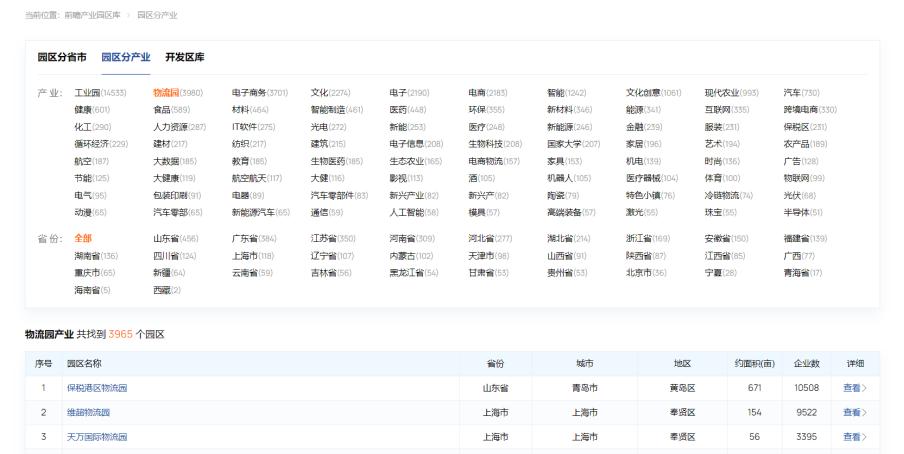Click the 省份 column header

pos(495,363)
